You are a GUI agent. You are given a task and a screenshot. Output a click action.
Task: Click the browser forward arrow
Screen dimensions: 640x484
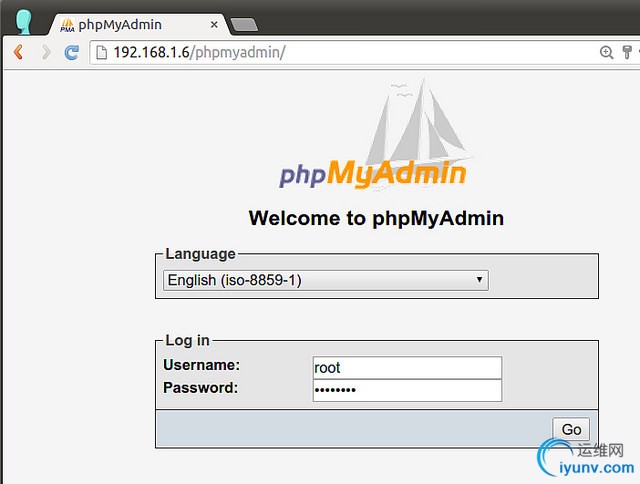point(46,52)
